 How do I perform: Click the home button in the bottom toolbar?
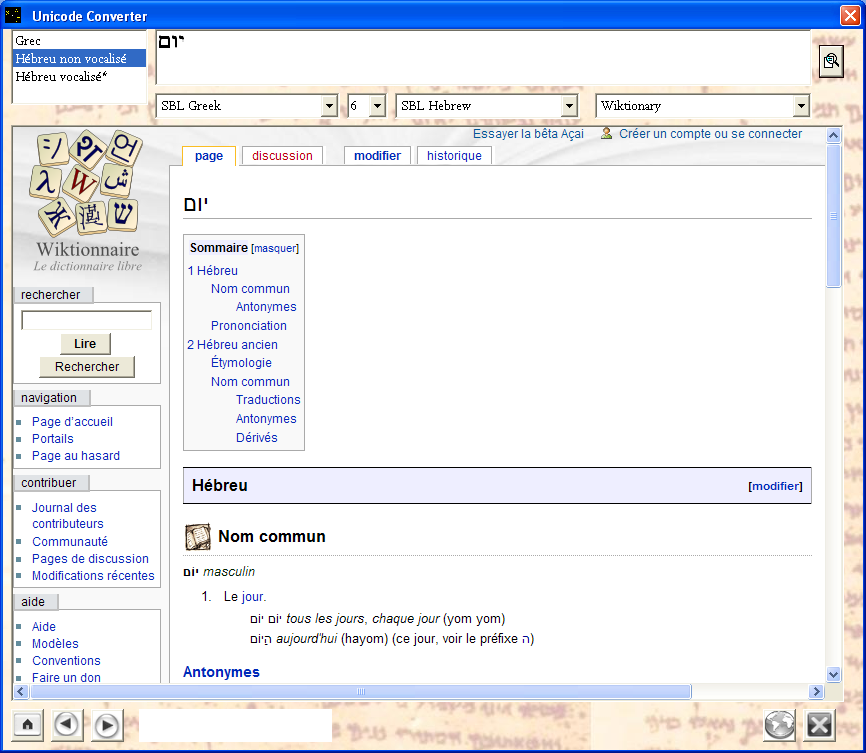click(x=28, y=724)
